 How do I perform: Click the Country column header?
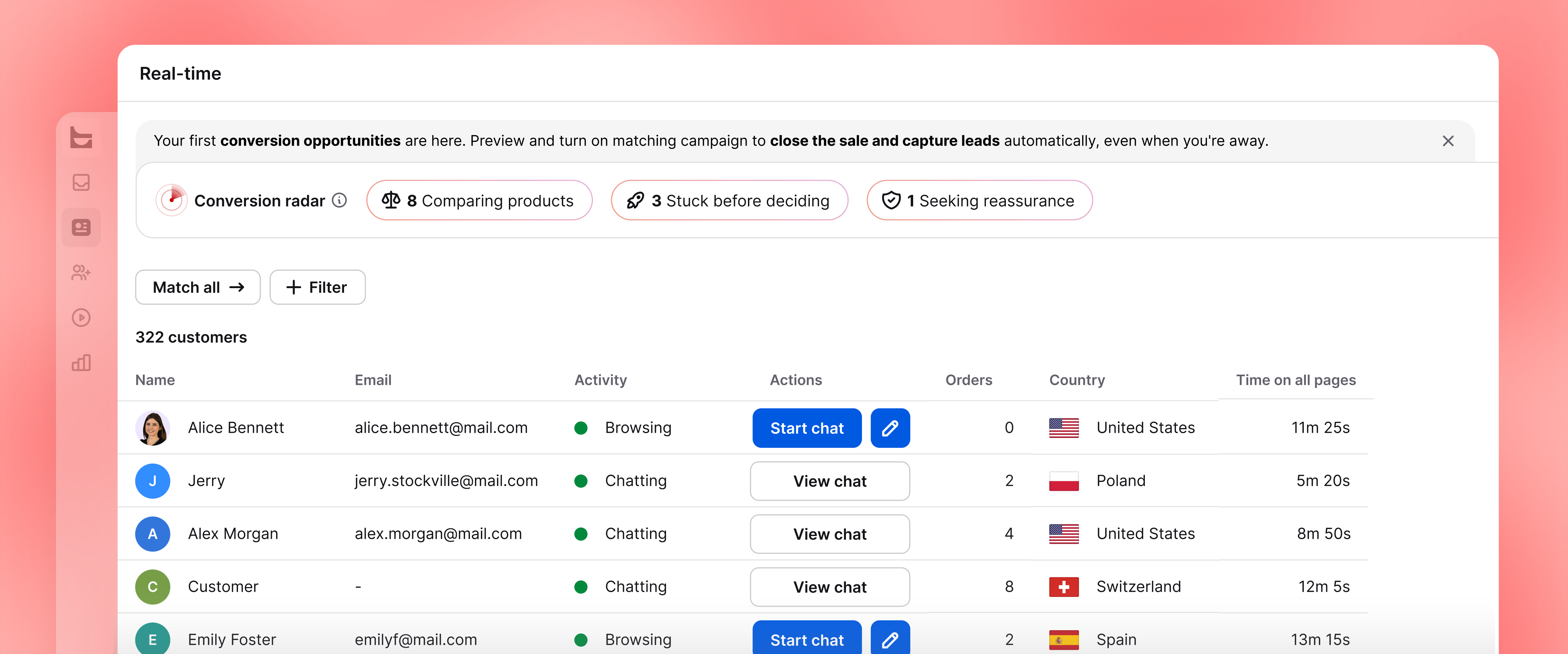[x=1077, y=380]
